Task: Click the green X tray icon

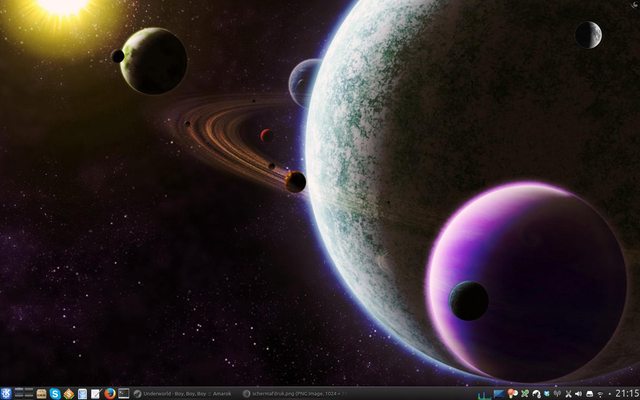Action: (525, 394)
